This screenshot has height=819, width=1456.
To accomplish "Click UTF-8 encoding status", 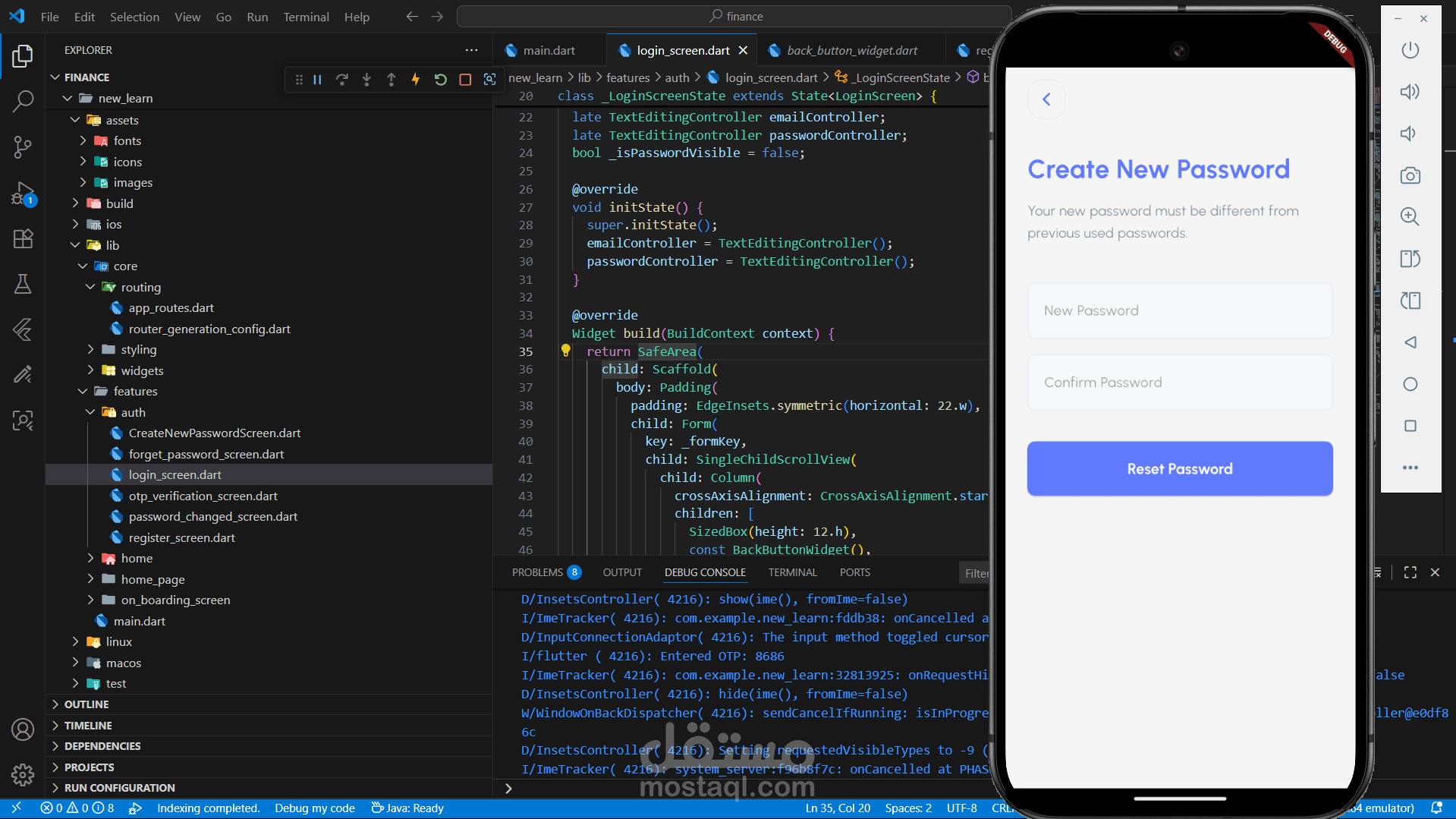I will click(x=961, y=808).
